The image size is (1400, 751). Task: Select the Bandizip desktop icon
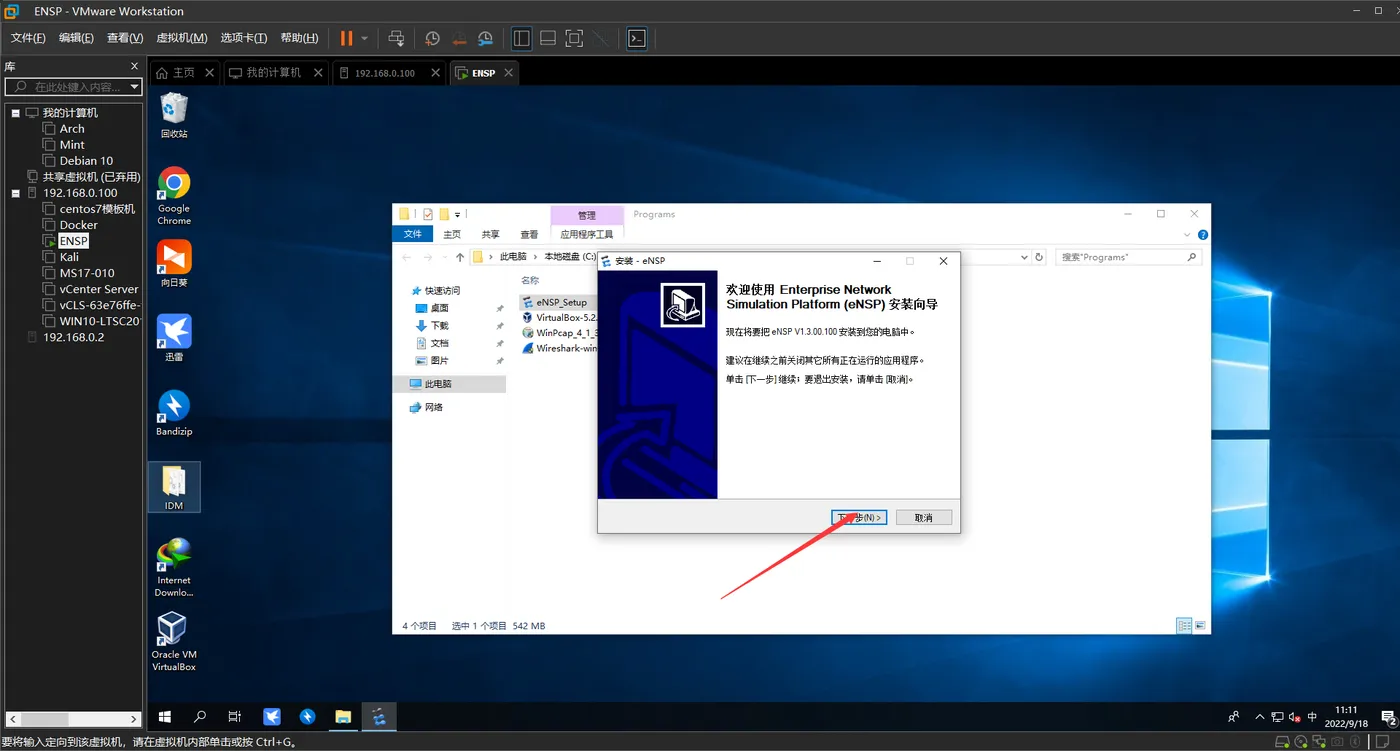174,413
